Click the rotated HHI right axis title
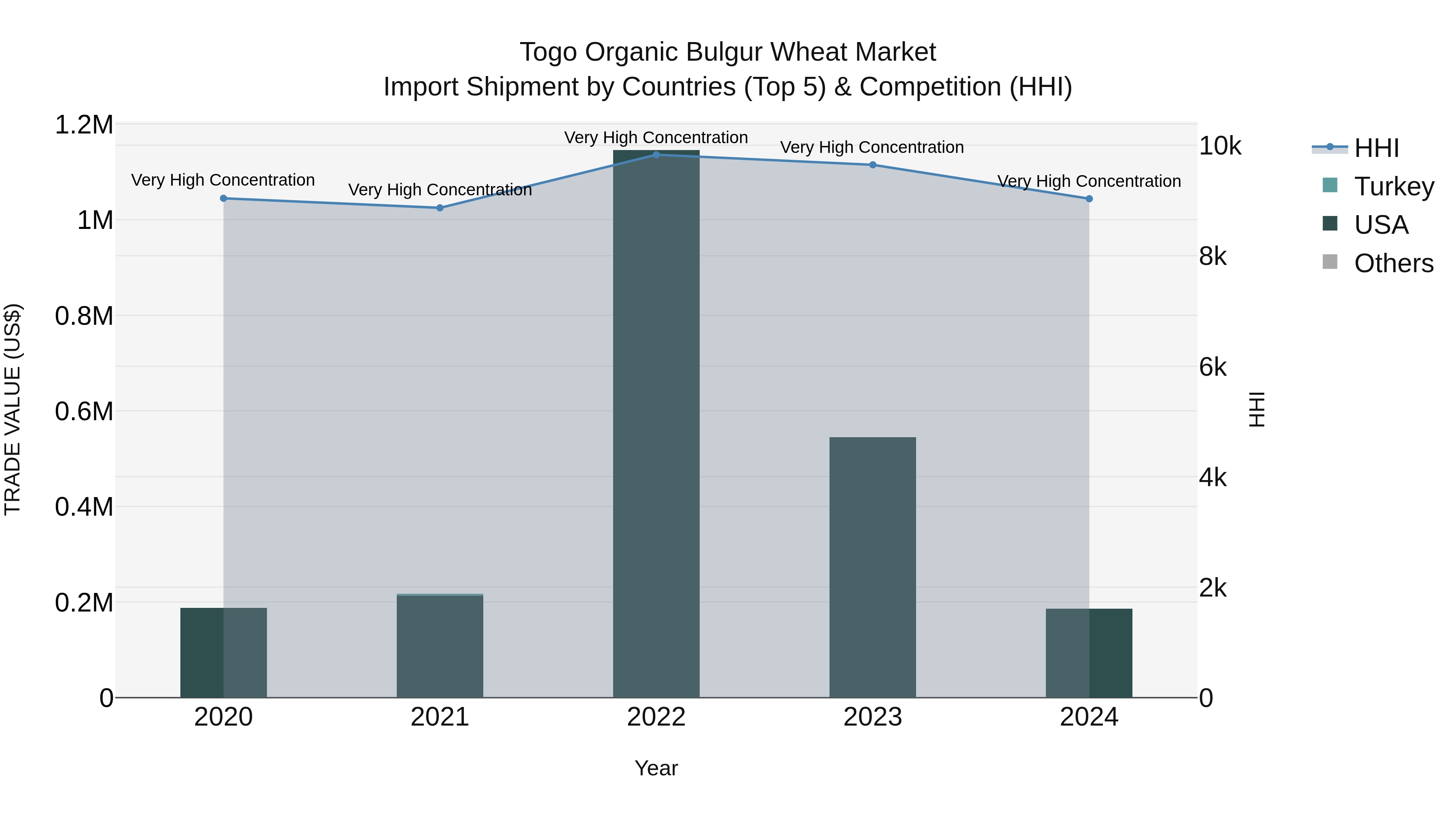Image resolution: width=1456 pixels, height=819 pixels. 1257,409
